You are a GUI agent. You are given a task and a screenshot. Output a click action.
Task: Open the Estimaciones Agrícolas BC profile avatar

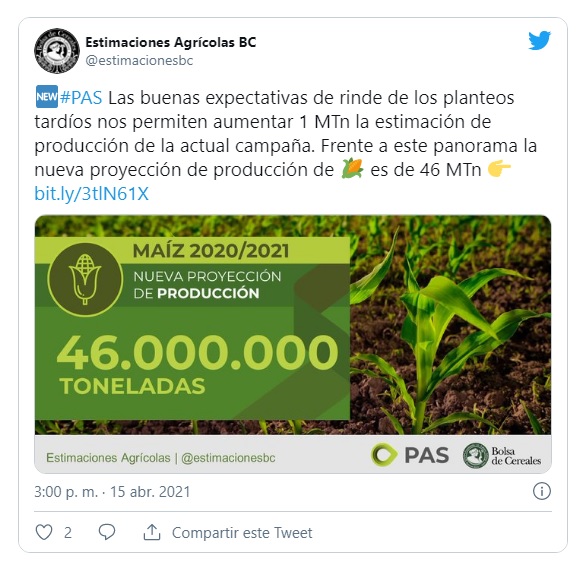coord(57,51)
